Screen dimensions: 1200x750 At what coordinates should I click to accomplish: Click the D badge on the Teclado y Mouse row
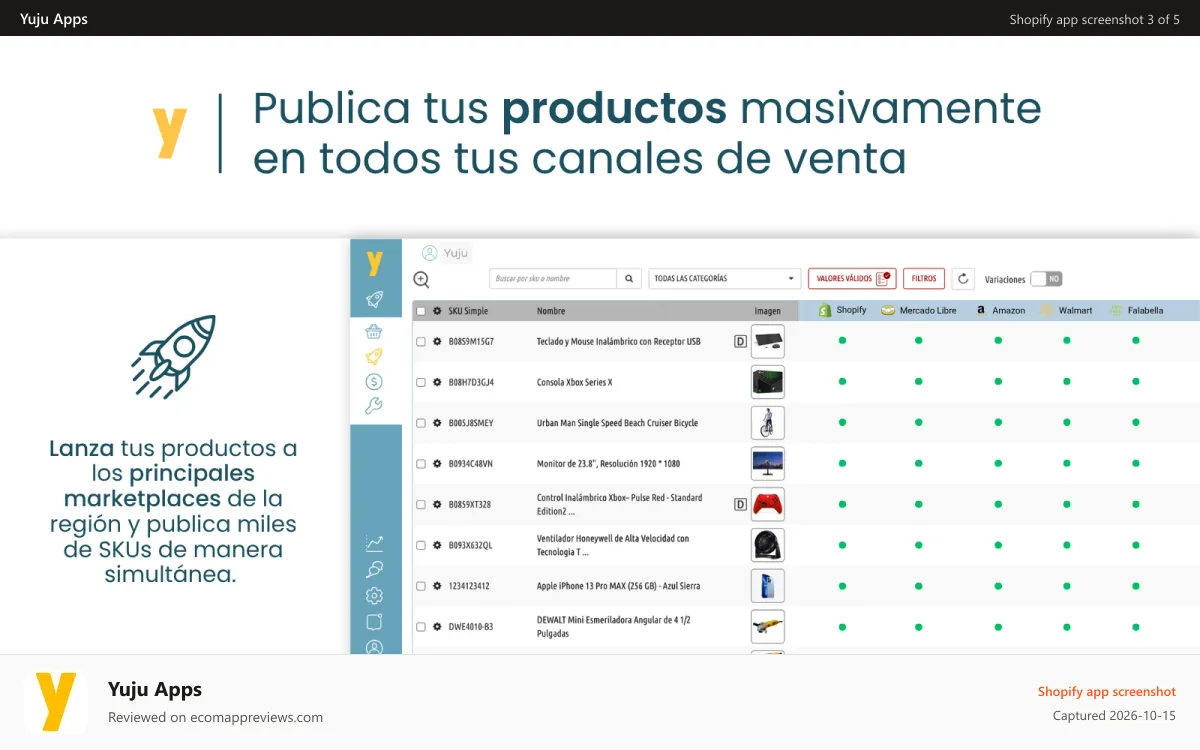click(741, 341)
